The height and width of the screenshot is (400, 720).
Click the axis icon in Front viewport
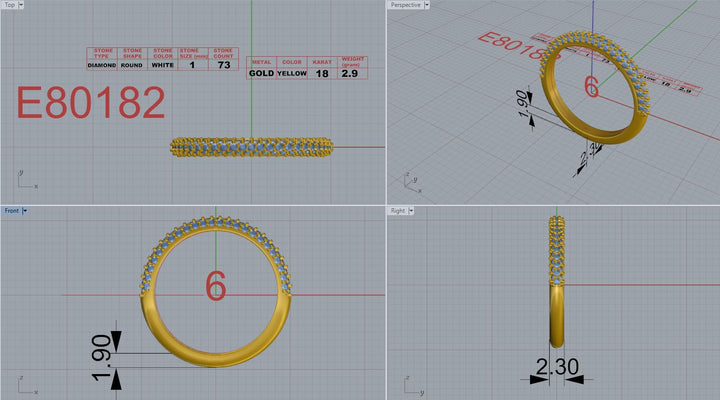pos(24,383)
